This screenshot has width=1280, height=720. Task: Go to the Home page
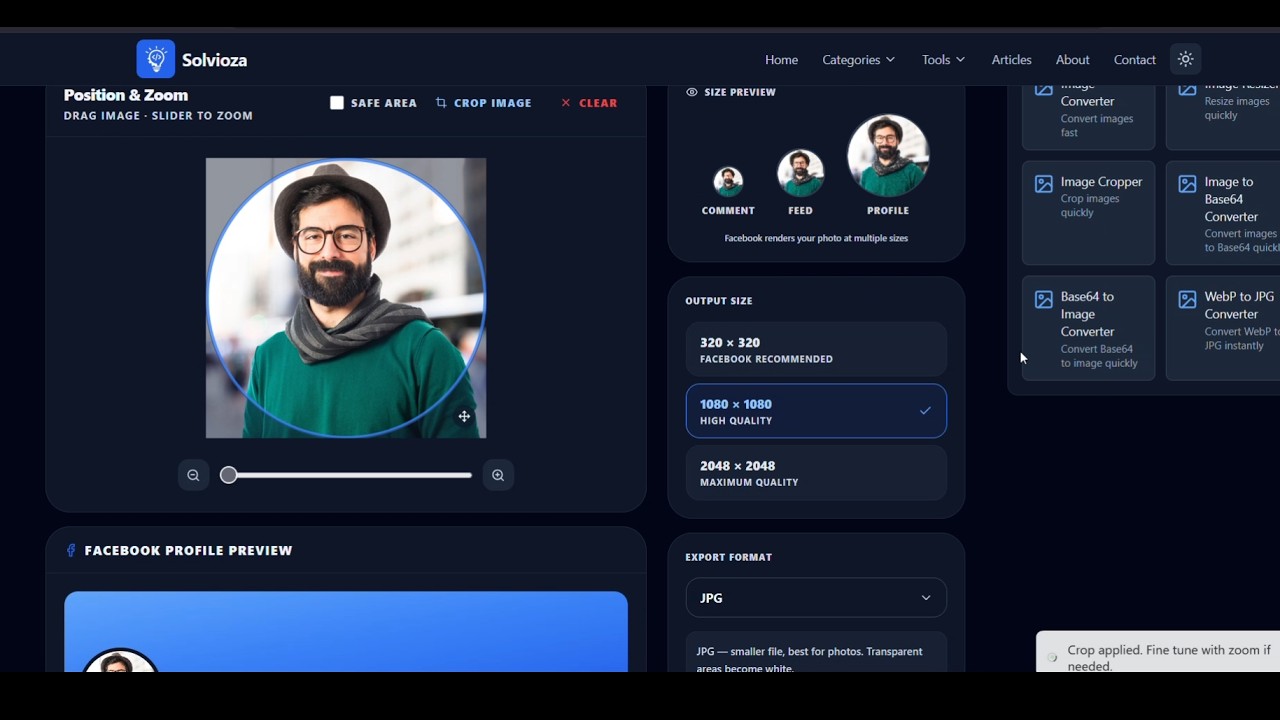(781, 60)
